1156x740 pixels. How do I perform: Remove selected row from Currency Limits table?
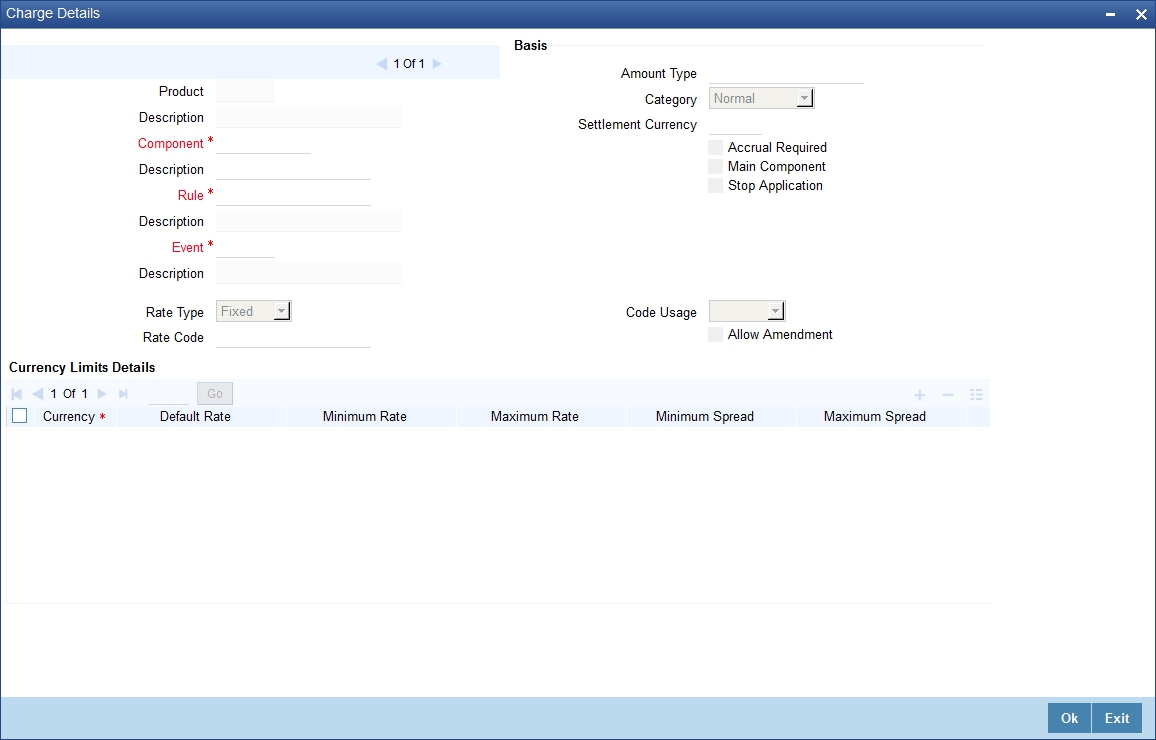948,395
